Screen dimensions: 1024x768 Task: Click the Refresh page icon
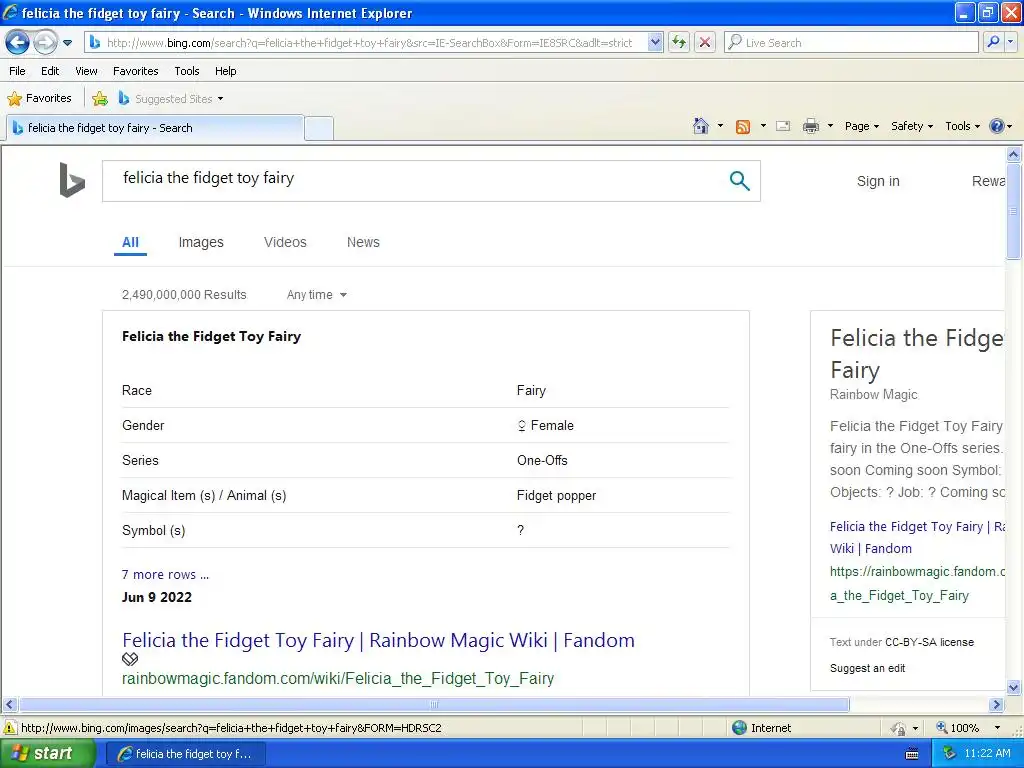679,43
